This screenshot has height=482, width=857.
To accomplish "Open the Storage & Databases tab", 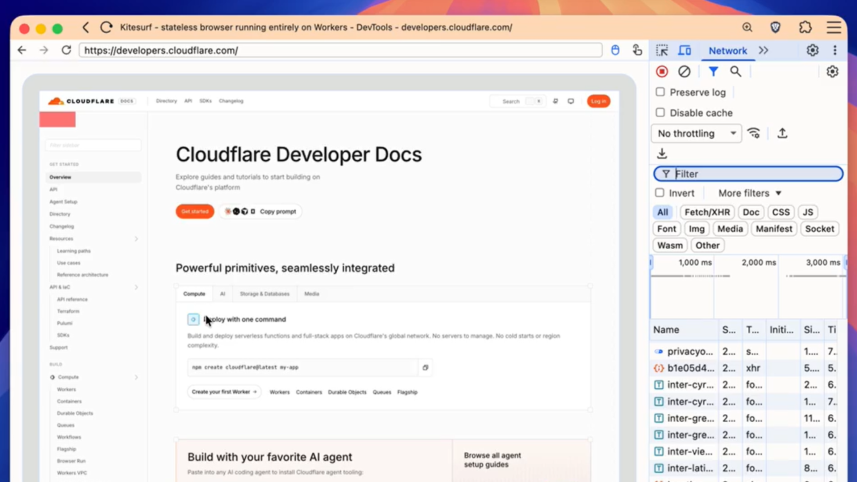I will coord(265,294).
